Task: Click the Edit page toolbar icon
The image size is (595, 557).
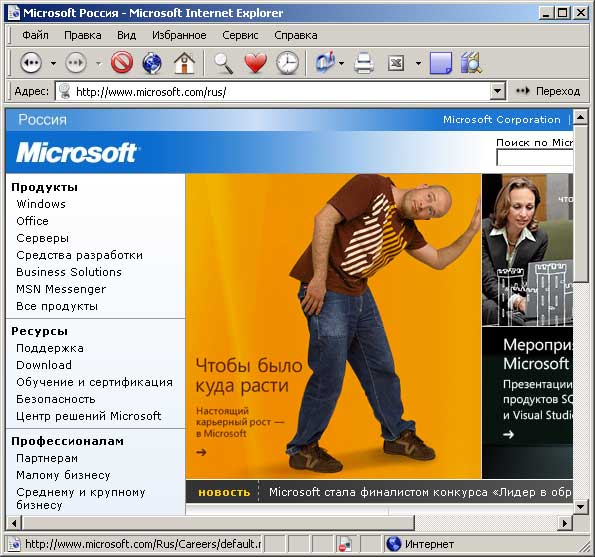Action: click(x=396, y=63)
